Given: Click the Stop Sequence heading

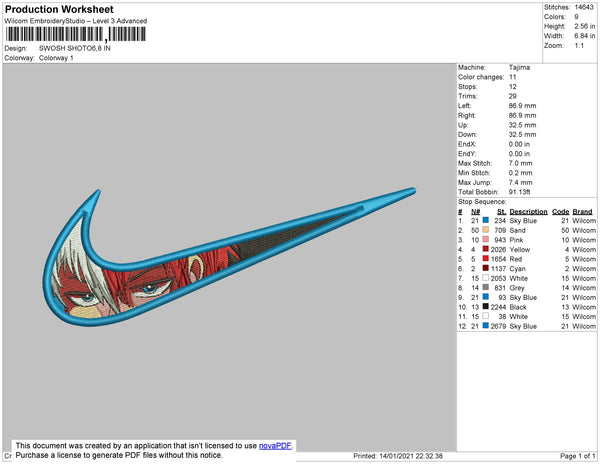Looking at the screenshot, I should (x=482, y=202).
